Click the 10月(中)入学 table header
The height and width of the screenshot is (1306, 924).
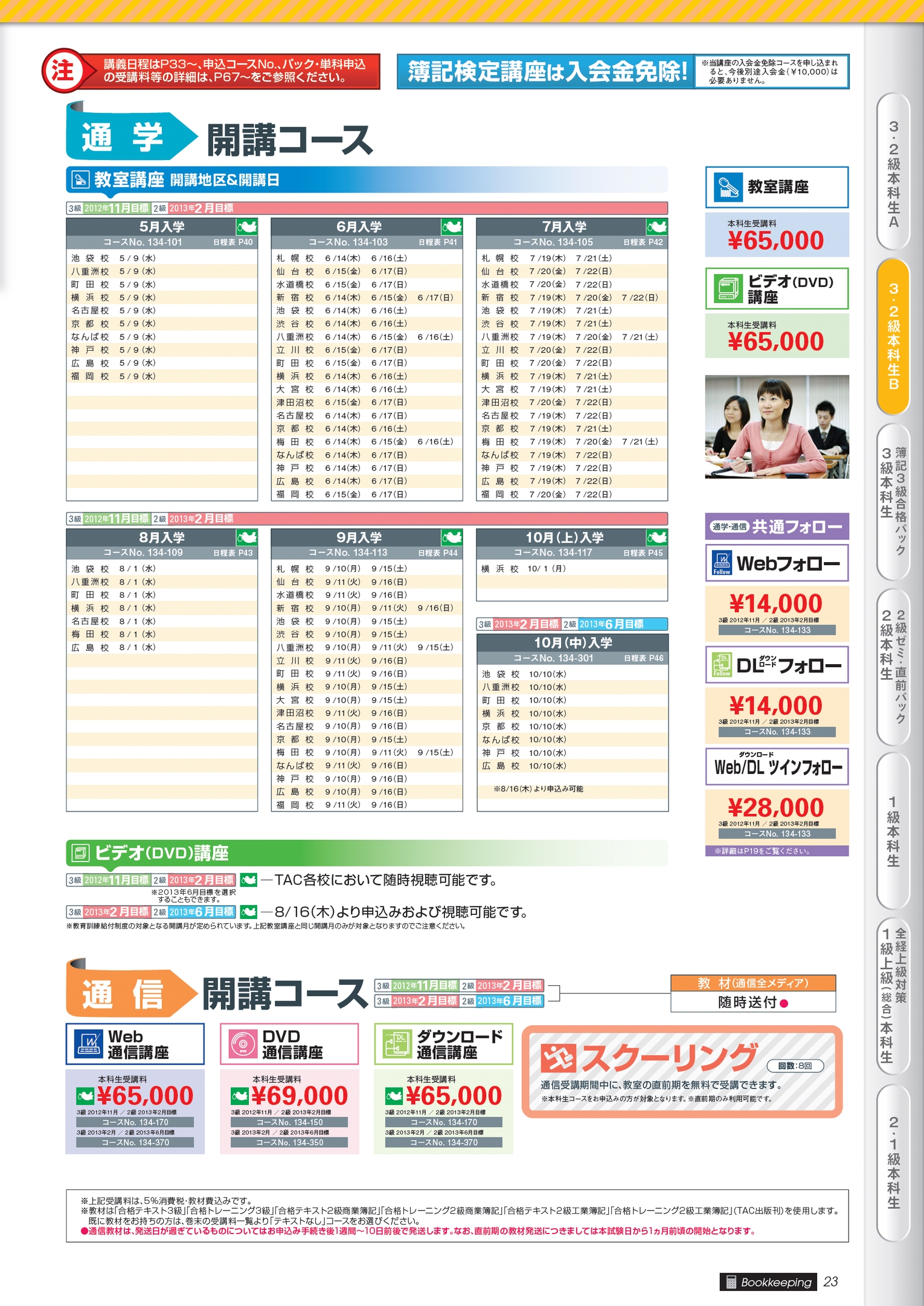point(572,642)
